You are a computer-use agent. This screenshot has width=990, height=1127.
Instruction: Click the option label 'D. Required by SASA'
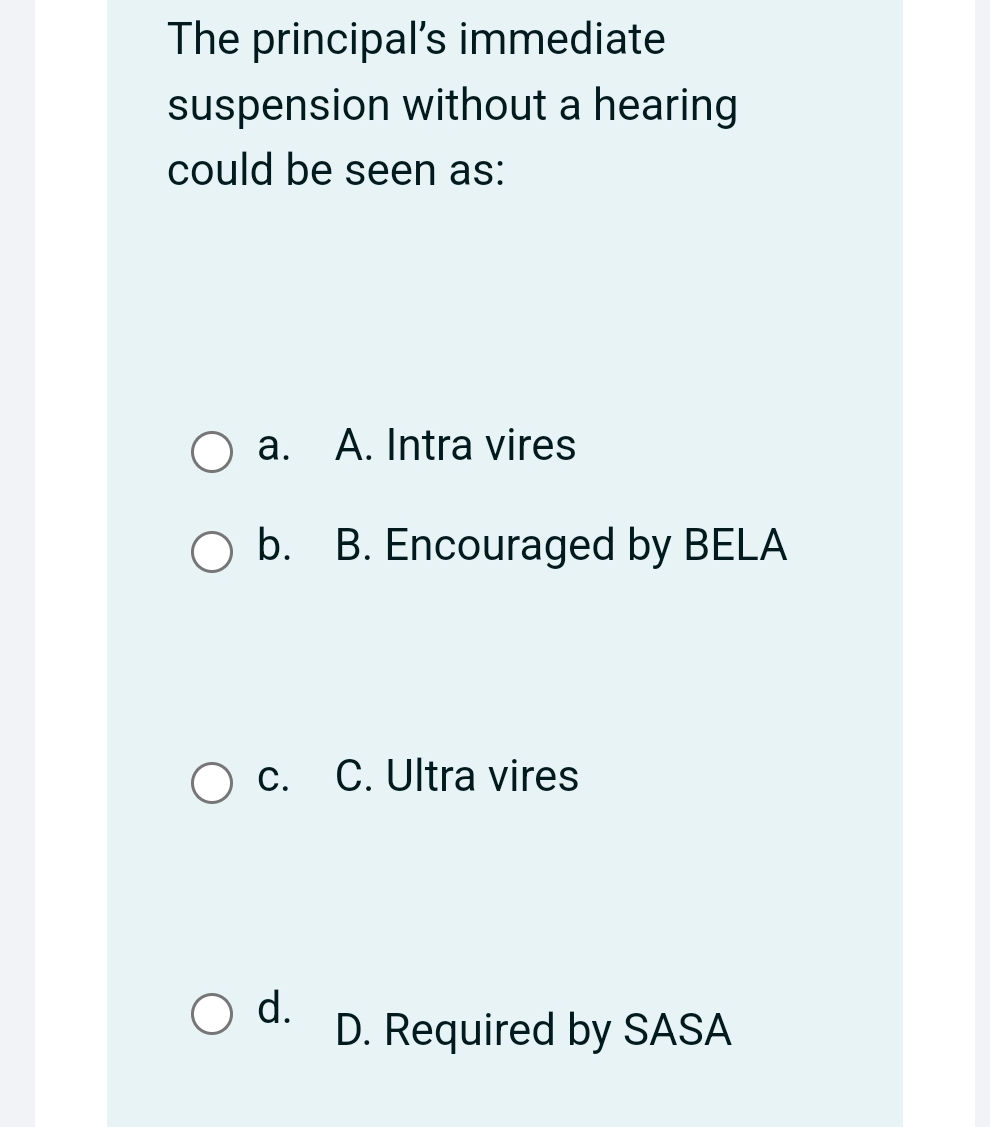[x=533, y=1030]
